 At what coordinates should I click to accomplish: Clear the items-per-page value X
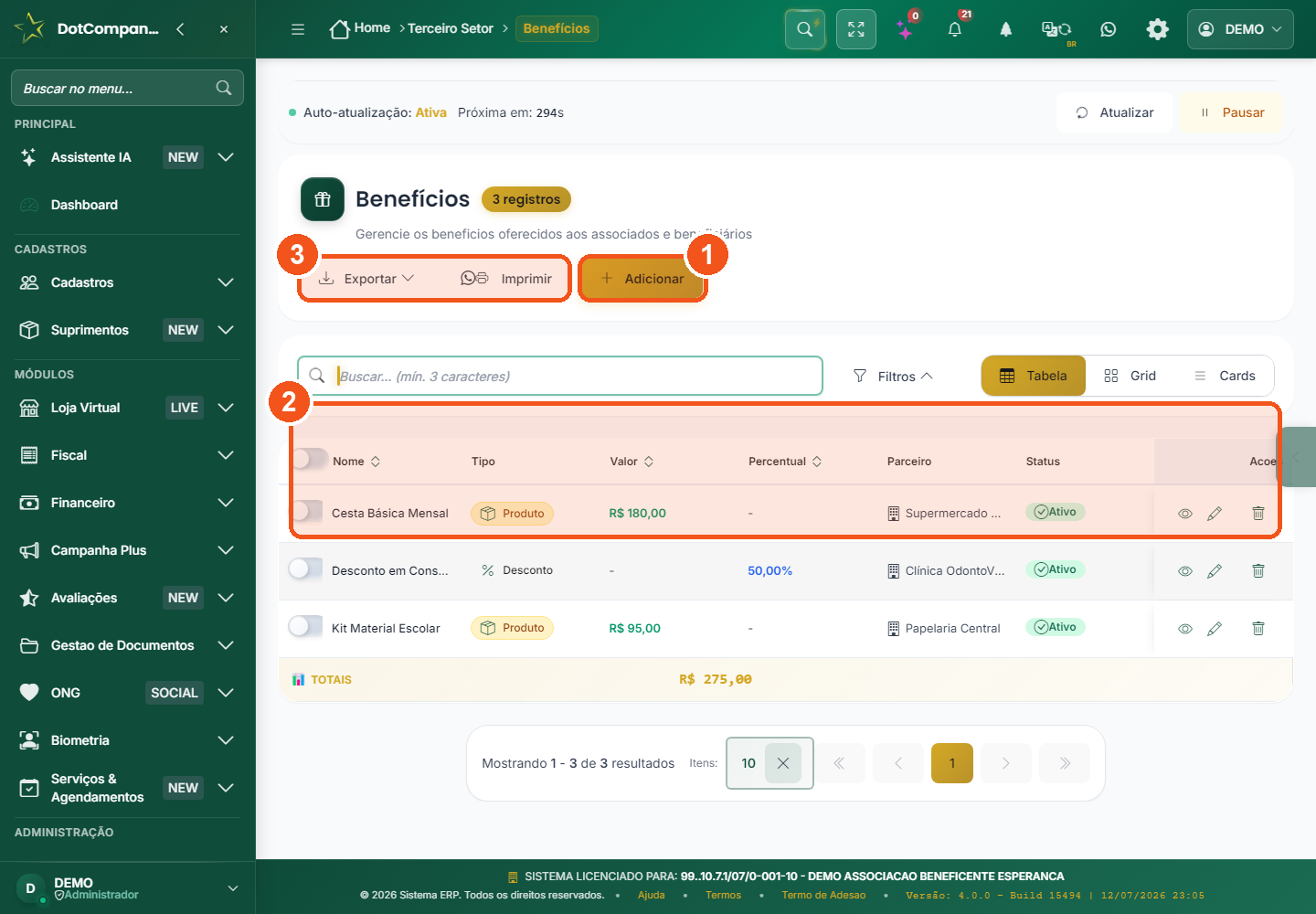783,763
